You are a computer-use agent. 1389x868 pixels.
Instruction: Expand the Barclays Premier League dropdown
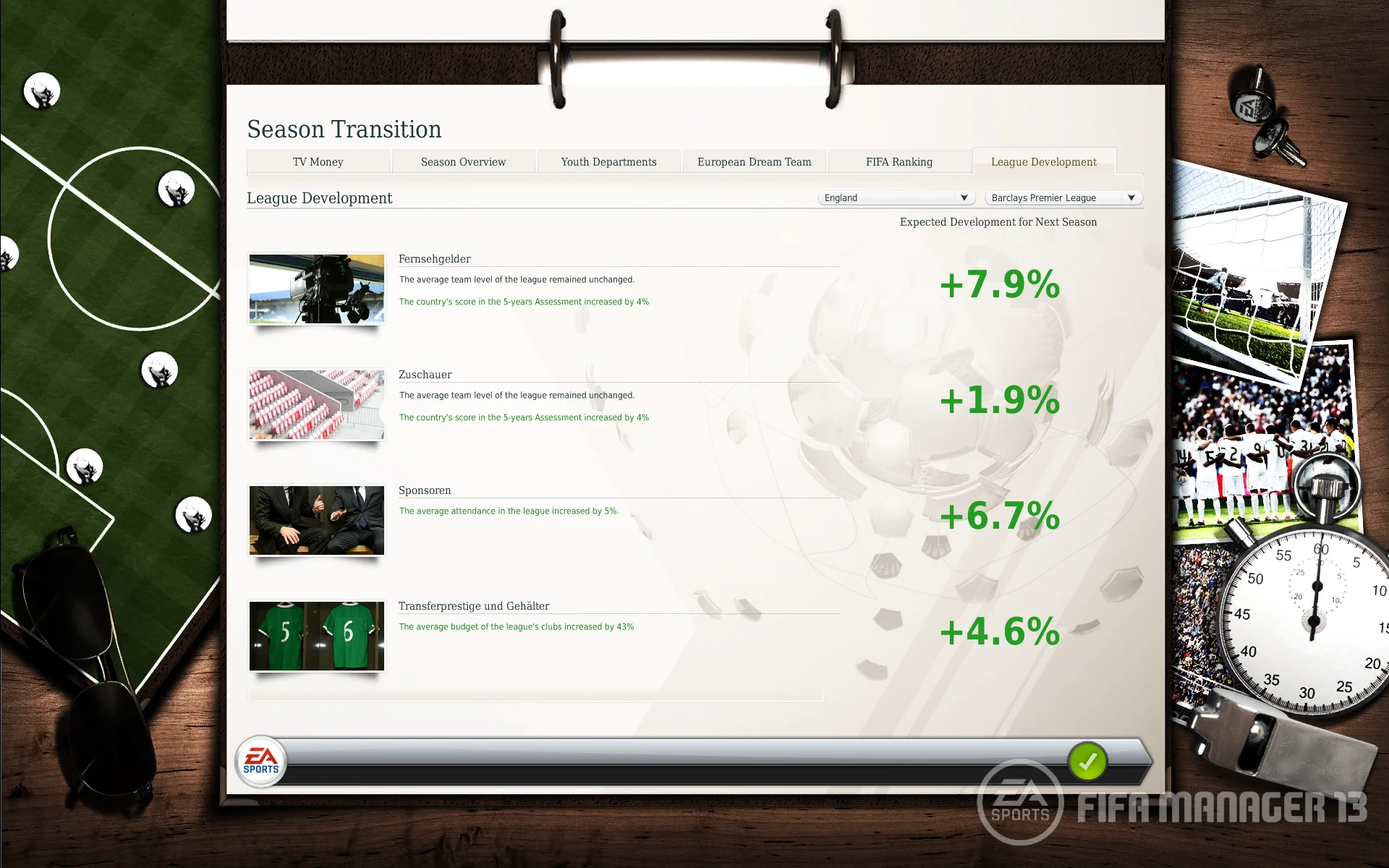click(x=1131, y=197)
